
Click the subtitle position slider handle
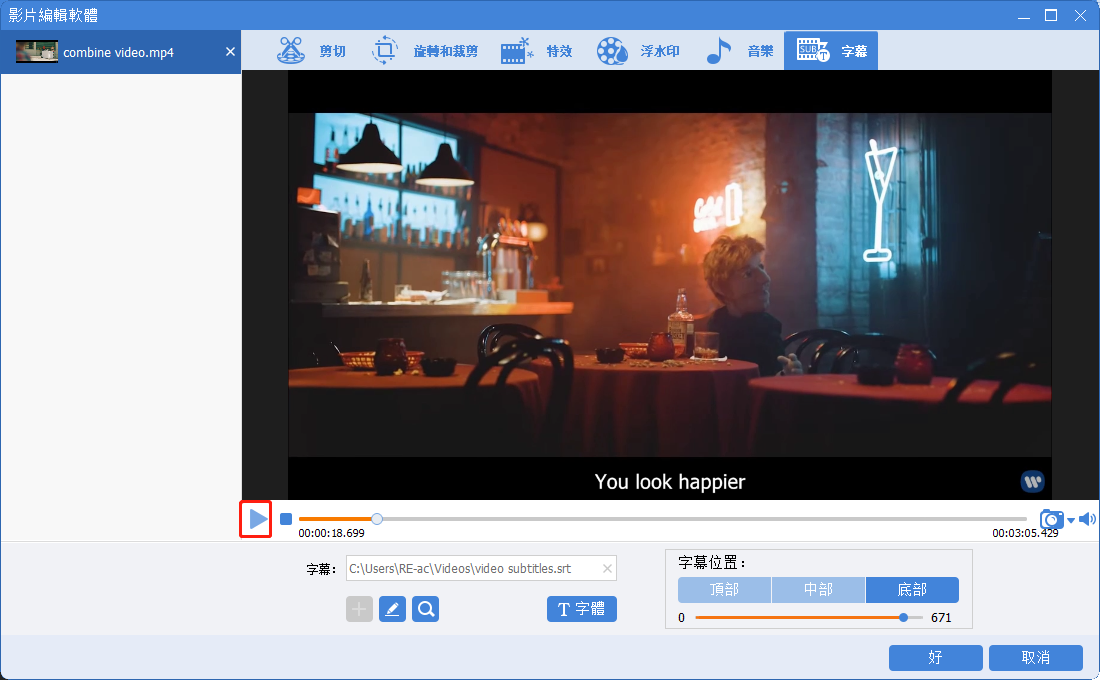[x=904, y=618]
